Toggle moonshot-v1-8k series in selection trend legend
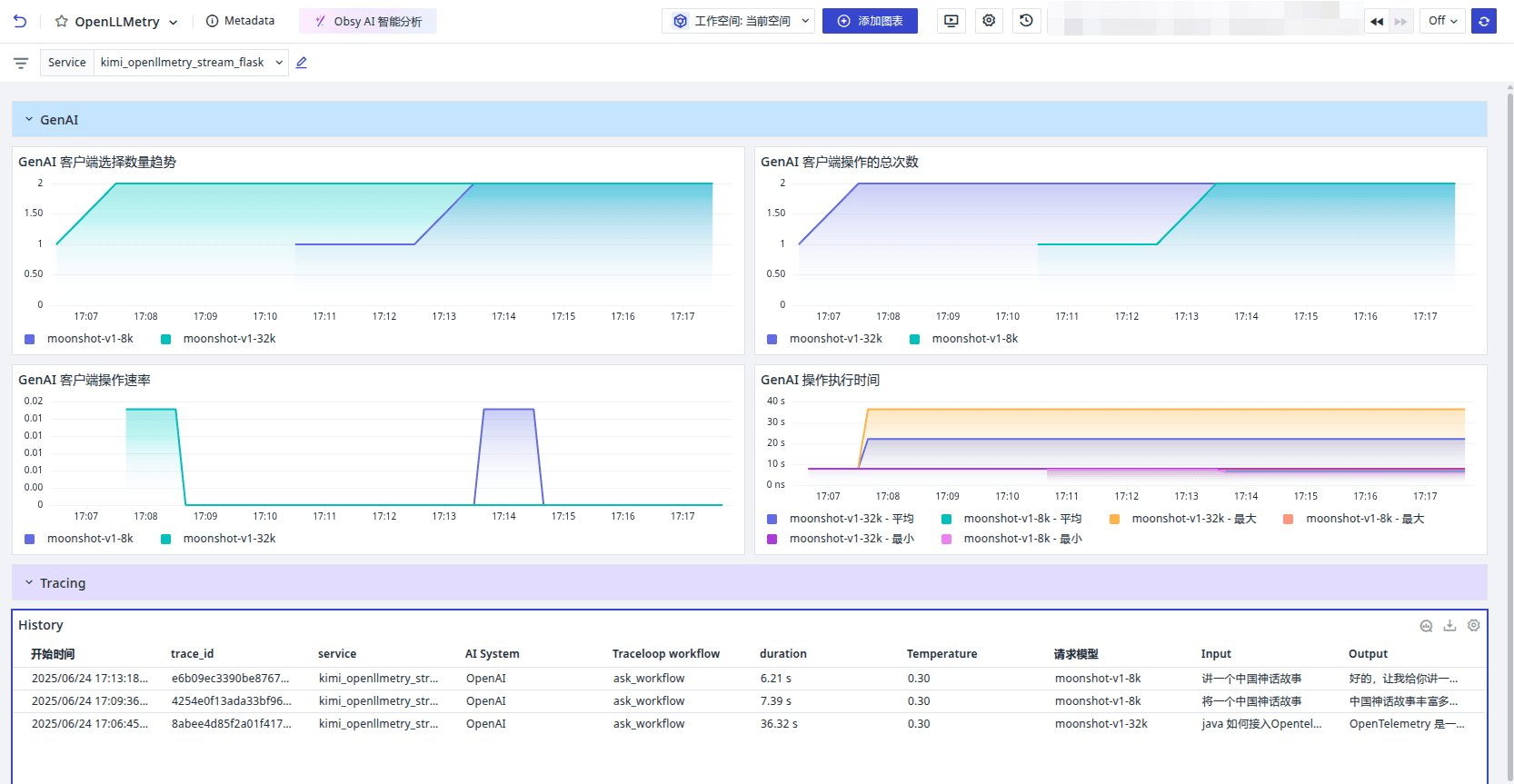The height and width of the screenshot is (784, 1514). (89, 339)
